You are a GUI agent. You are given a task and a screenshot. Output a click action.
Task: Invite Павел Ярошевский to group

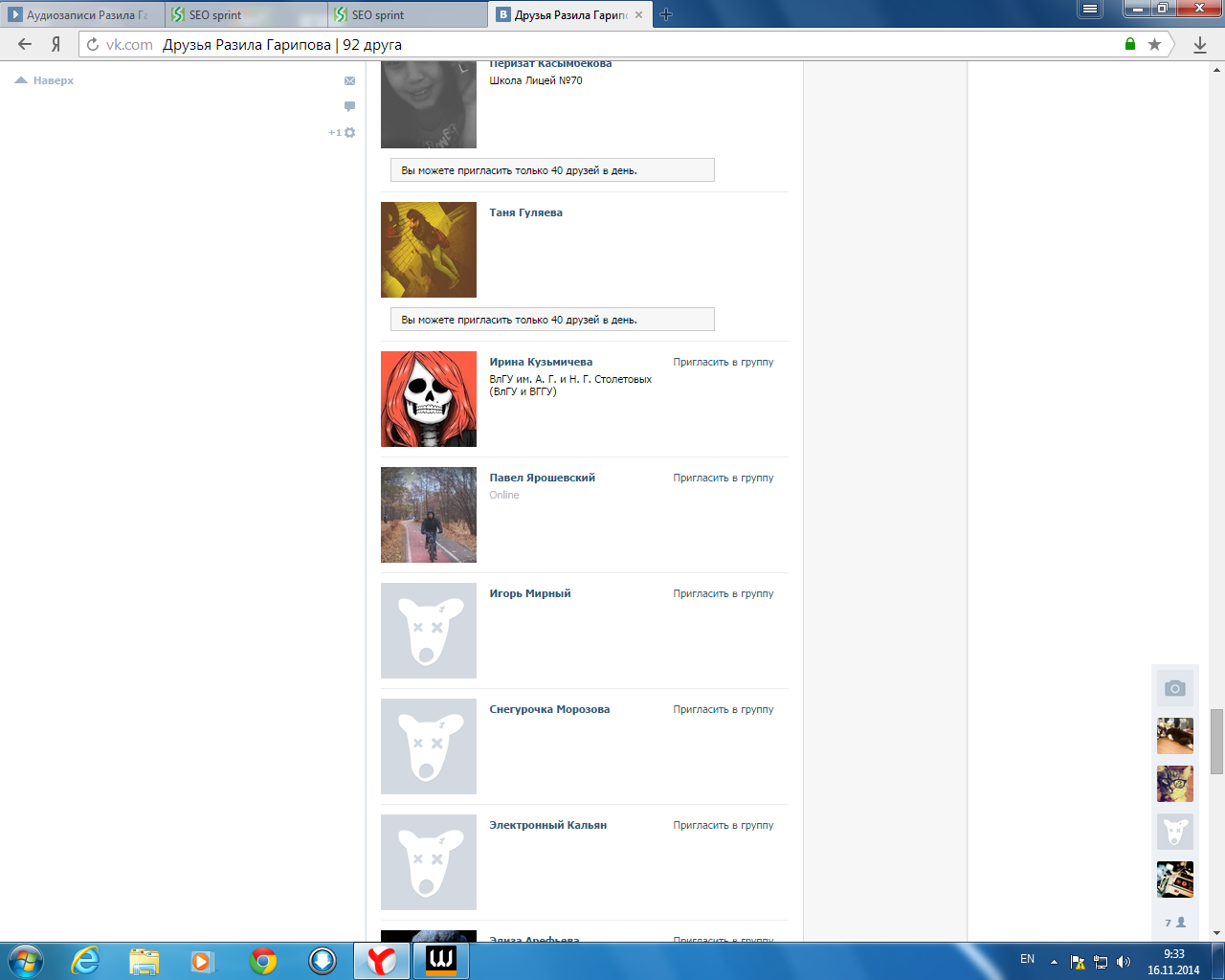point(723,478)
